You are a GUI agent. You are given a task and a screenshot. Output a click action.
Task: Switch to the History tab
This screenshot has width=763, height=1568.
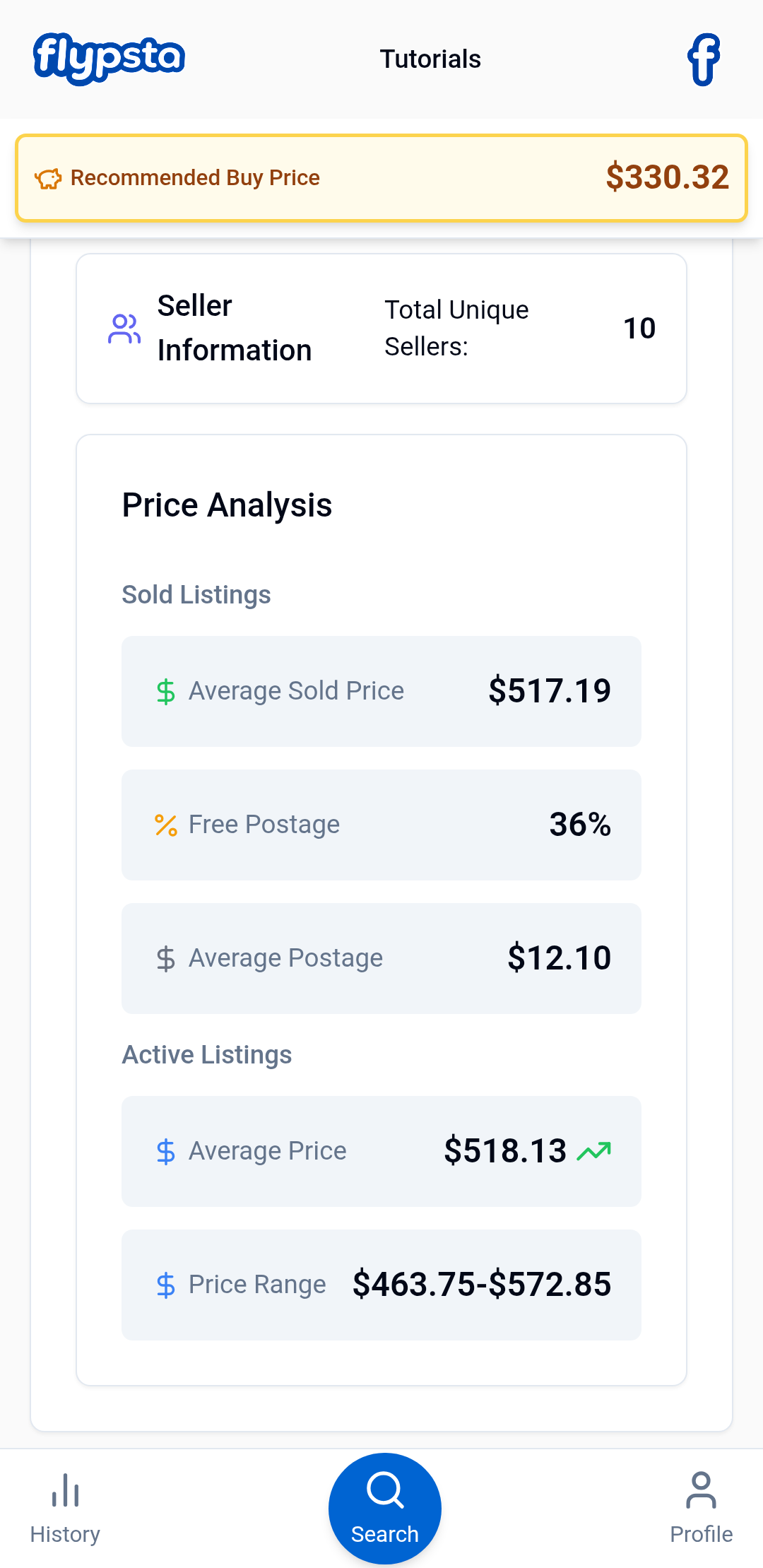point(65,1508)
